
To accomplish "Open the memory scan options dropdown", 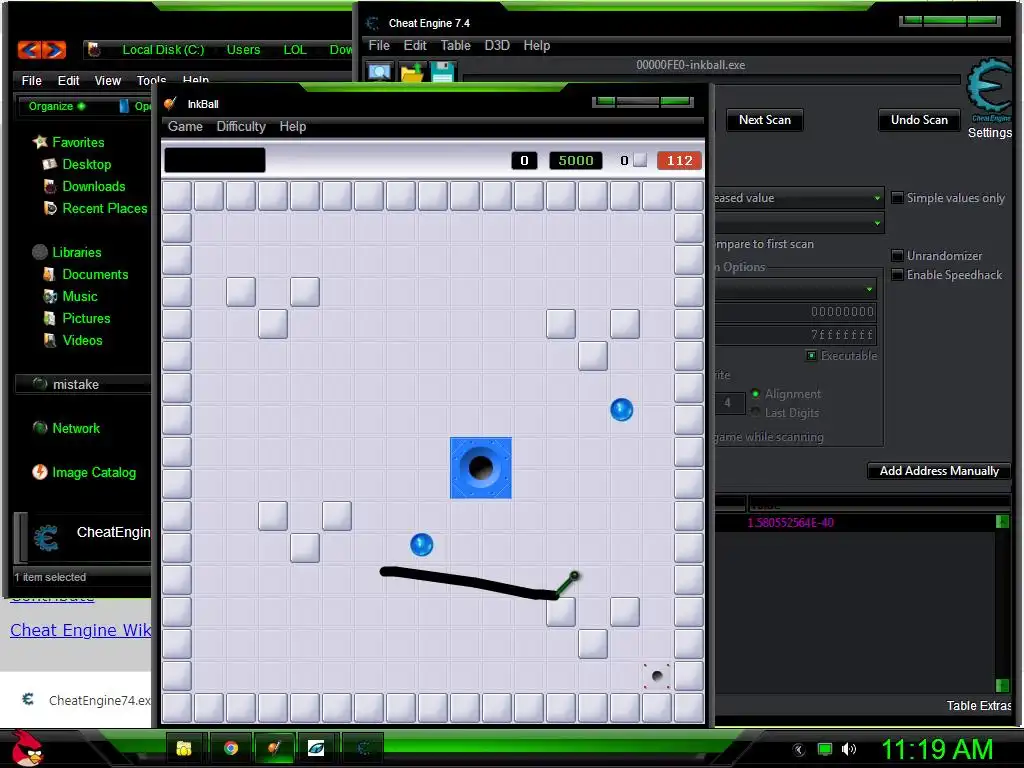I will click(796, 289).
